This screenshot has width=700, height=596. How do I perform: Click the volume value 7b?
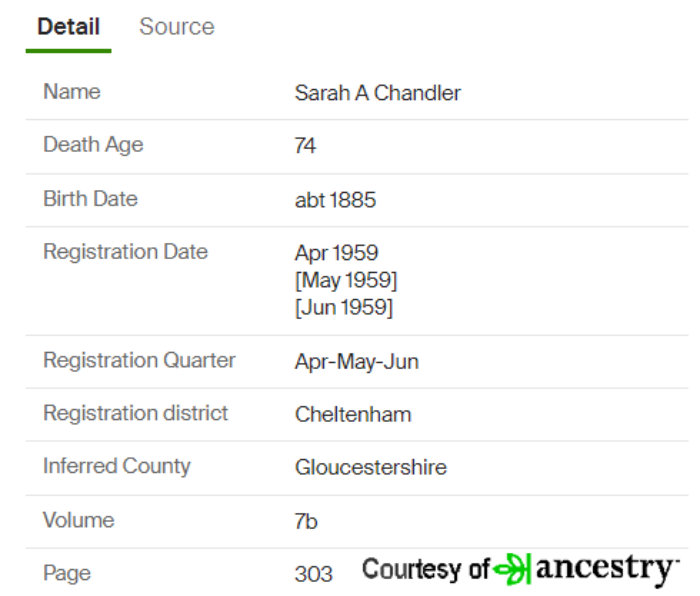[x=306, y=521]
